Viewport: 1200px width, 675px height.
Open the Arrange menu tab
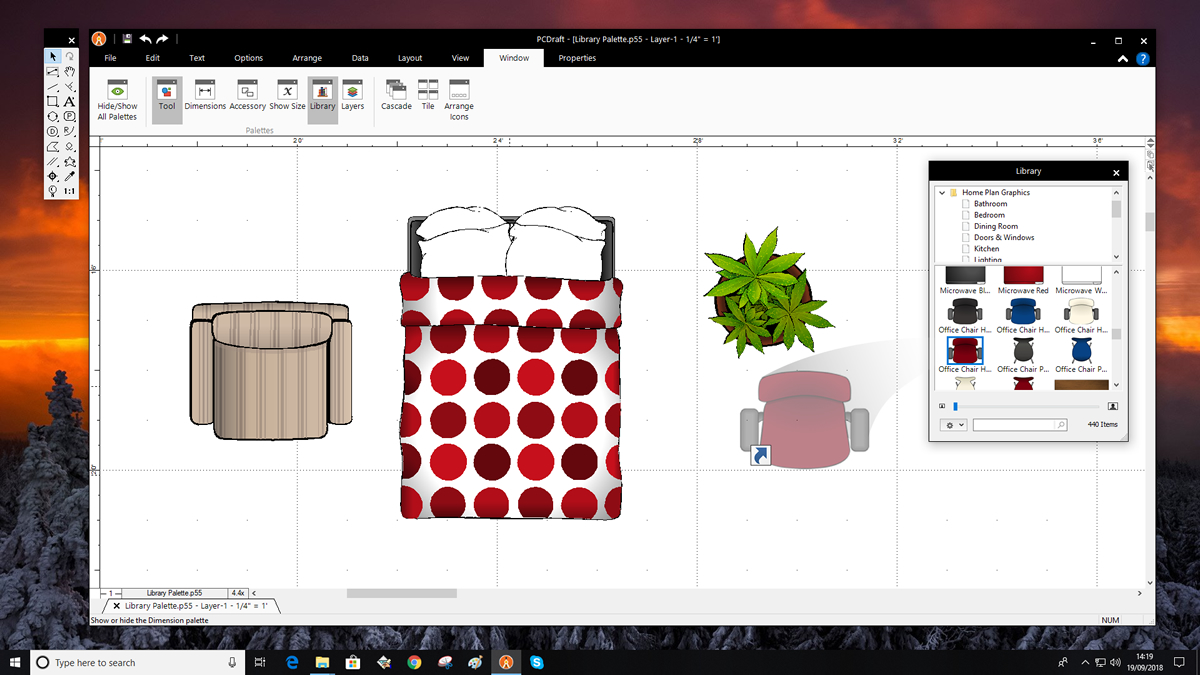pos(307,58)
